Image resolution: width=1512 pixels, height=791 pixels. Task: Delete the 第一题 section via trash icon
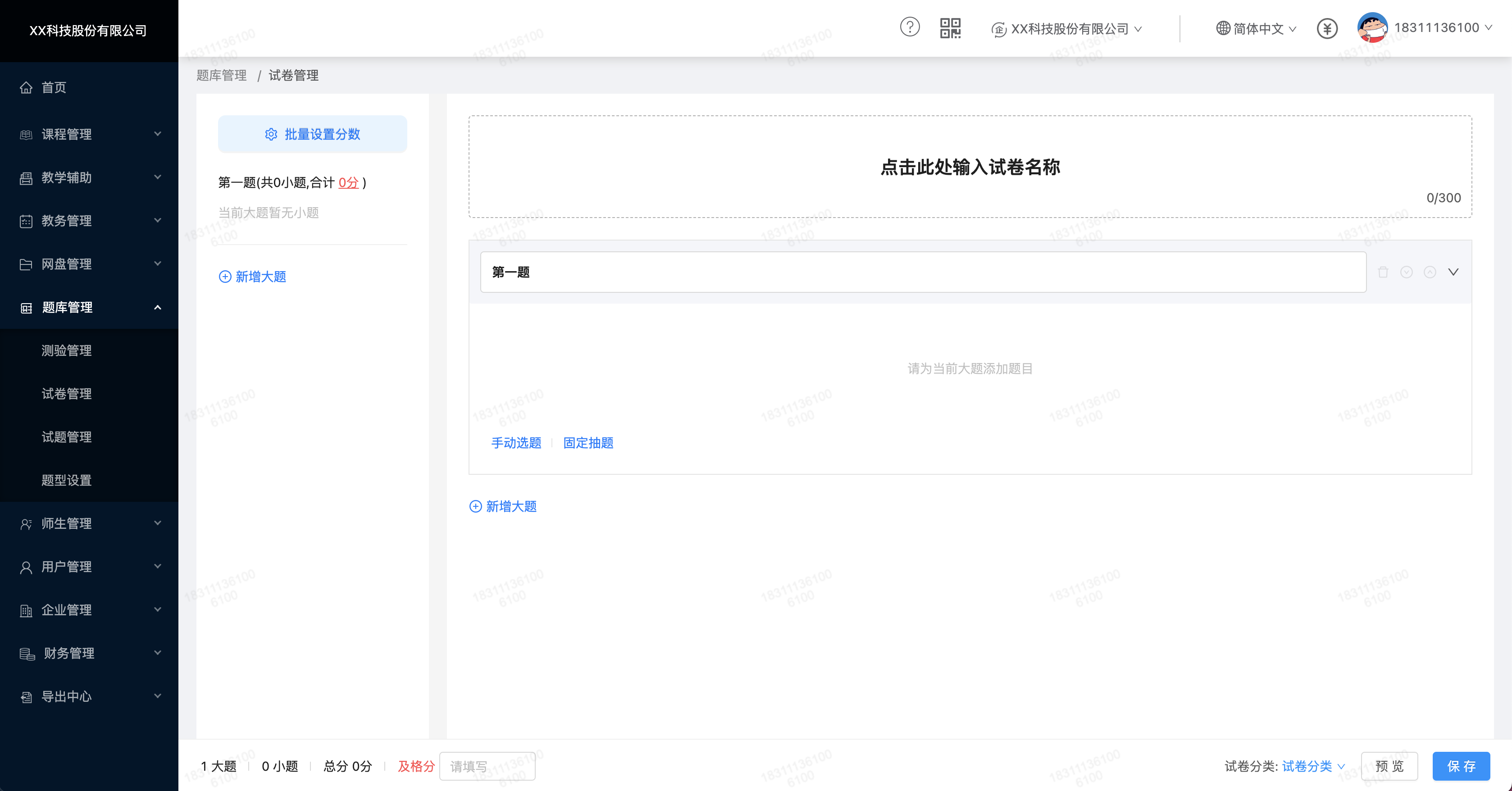click(1383, 272)
